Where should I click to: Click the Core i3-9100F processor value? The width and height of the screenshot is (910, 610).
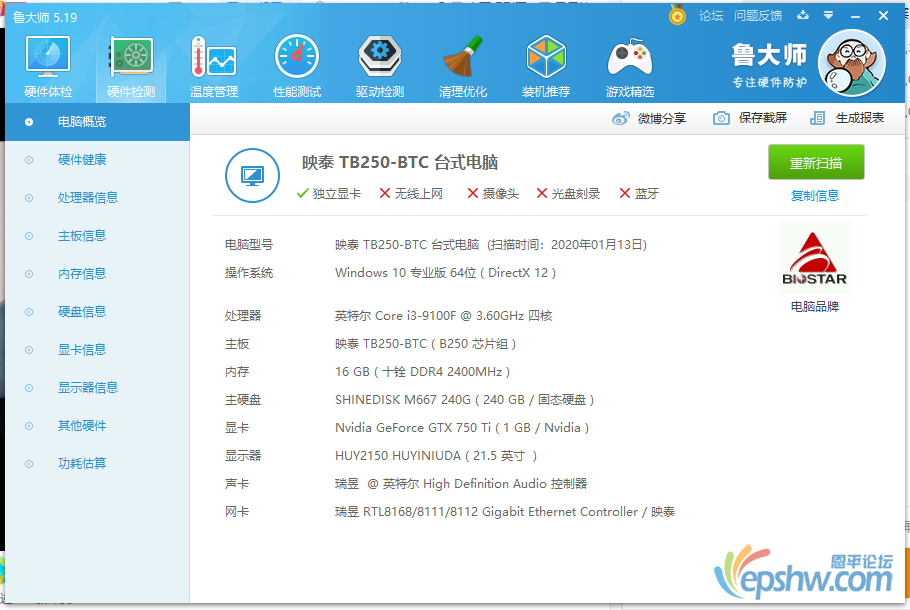[x=443, y=316]
